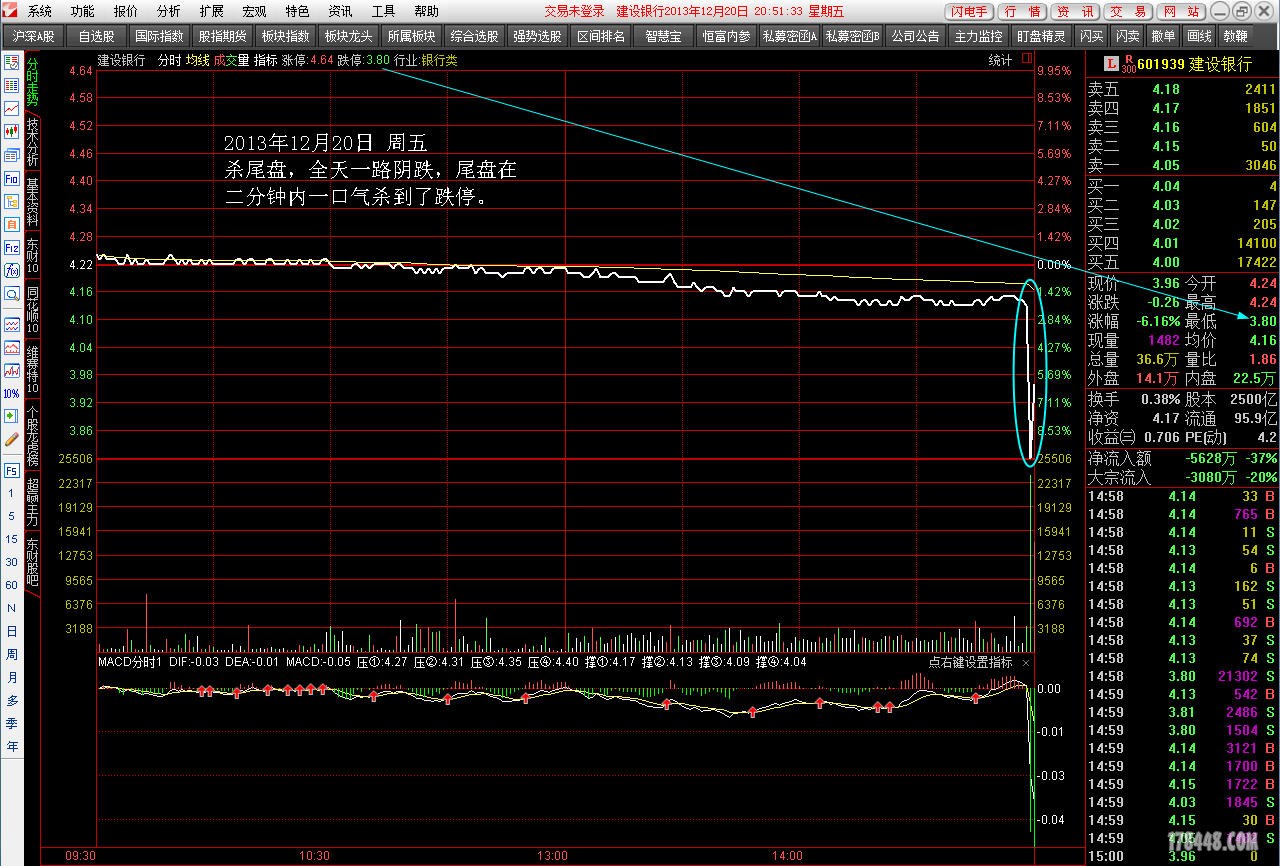Select the 15-minute period in left sidebar
The image size is (1280, 866).
(x=12, y=539)
